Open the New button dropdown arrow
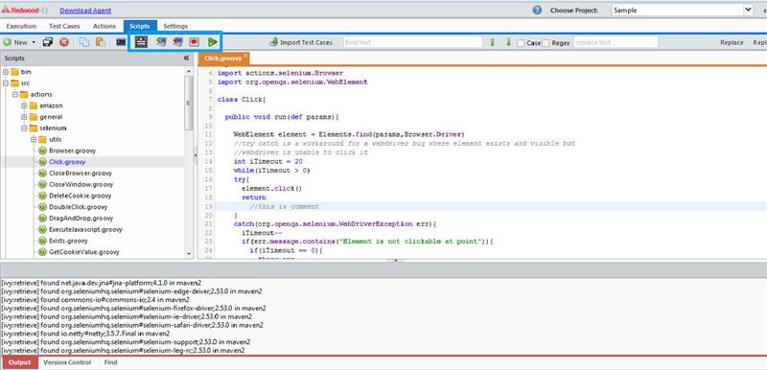The image size is (767, 370). [34, 43]
